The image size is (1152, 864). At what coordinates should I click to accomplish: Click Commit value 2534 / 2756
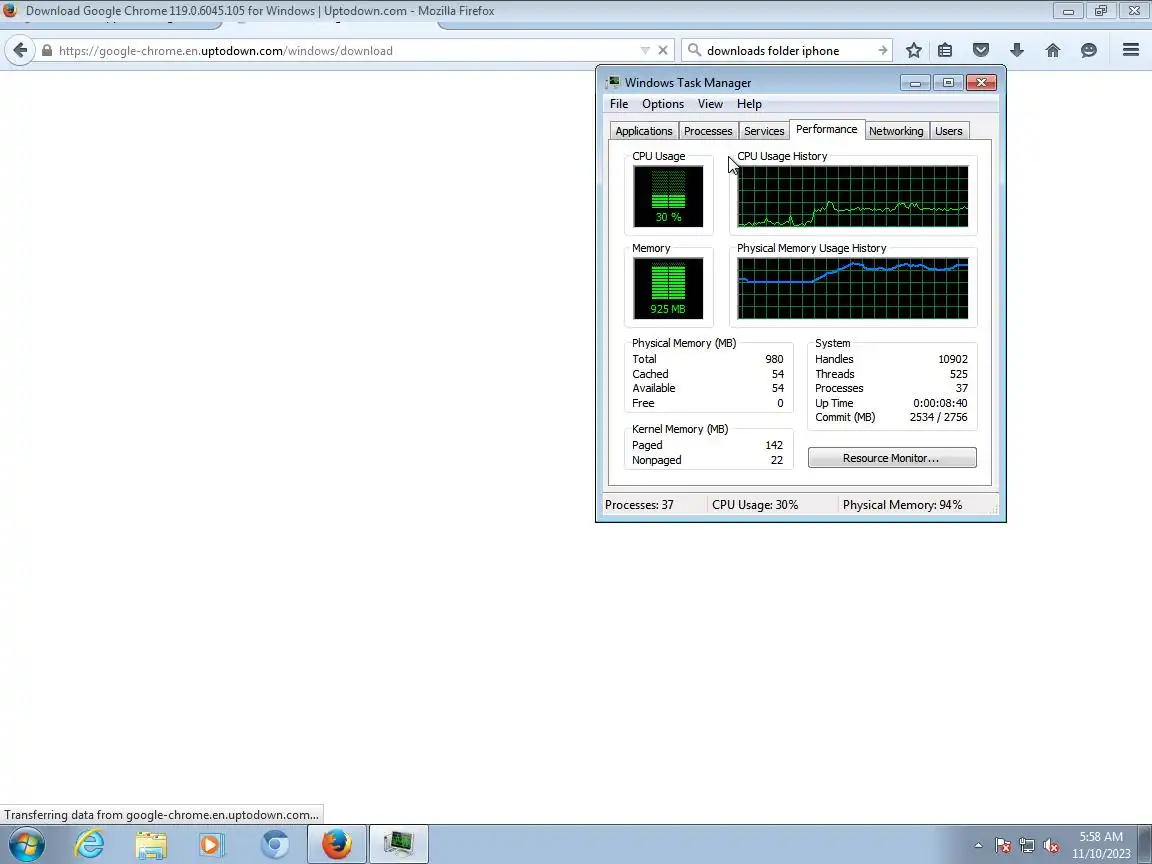(938, 417)
